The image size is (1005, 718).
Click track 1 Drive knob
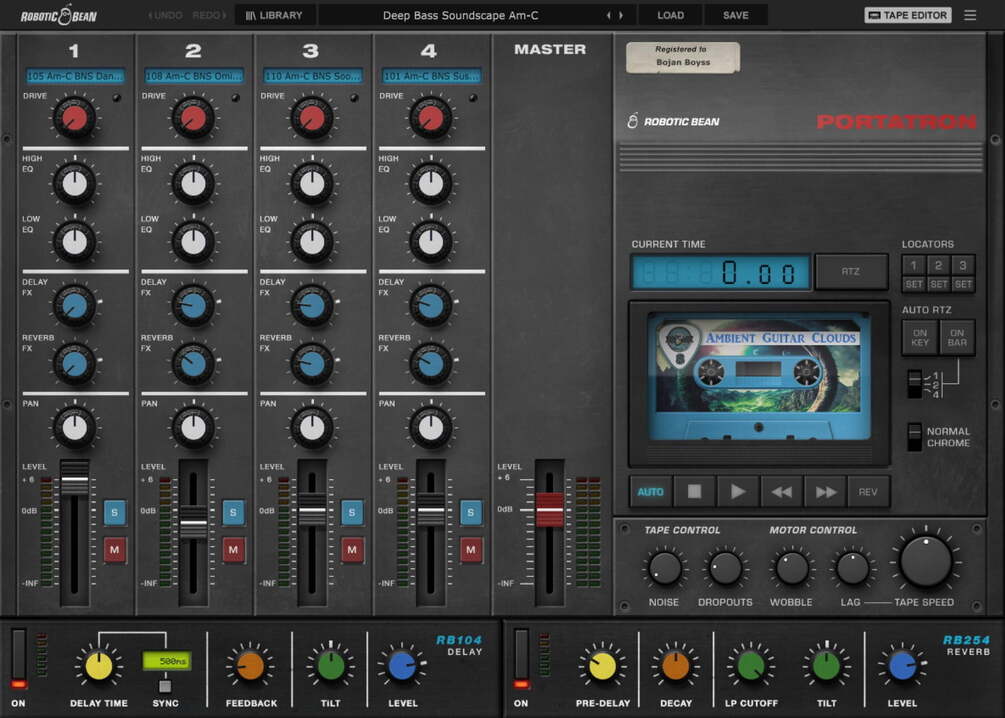(x=74, y=118)
